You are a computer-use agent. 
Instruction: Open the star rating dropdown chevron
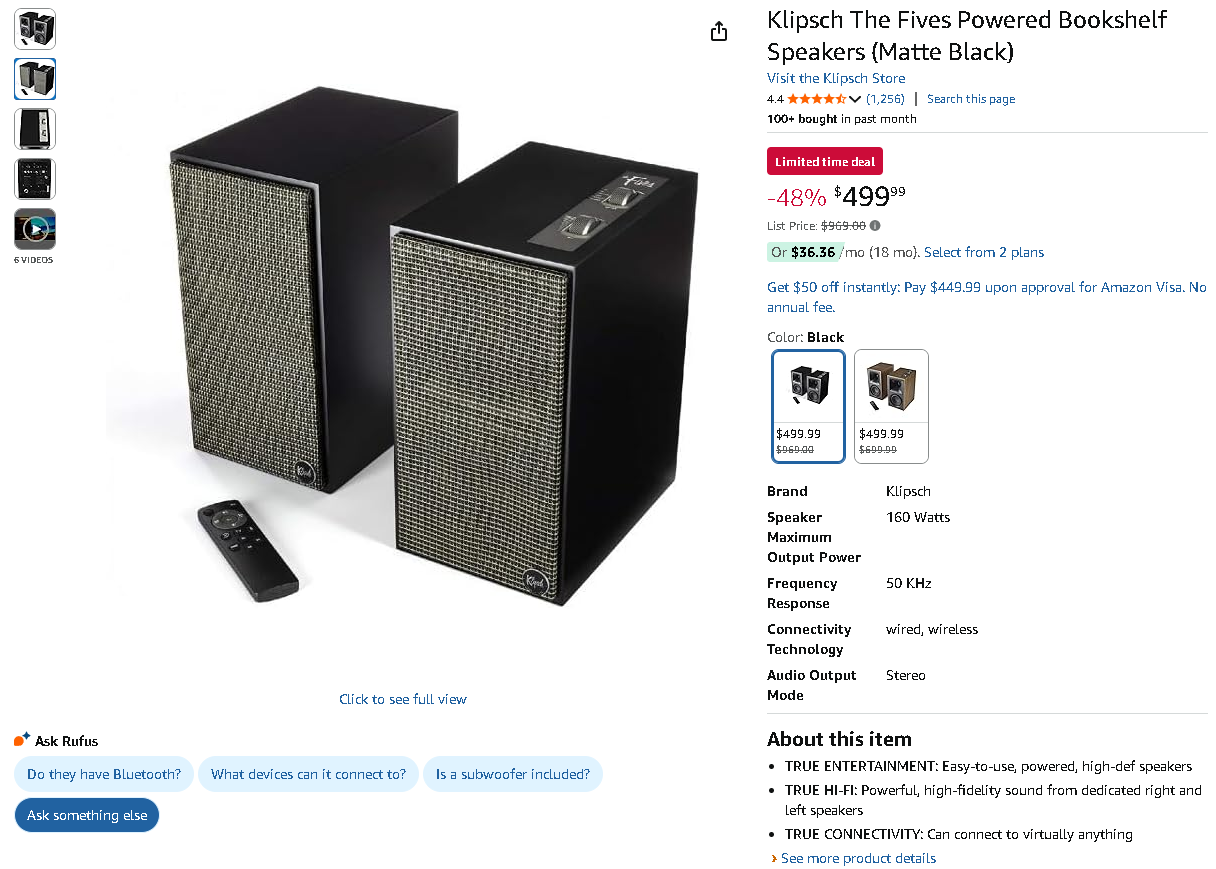(x=855, y=99)
